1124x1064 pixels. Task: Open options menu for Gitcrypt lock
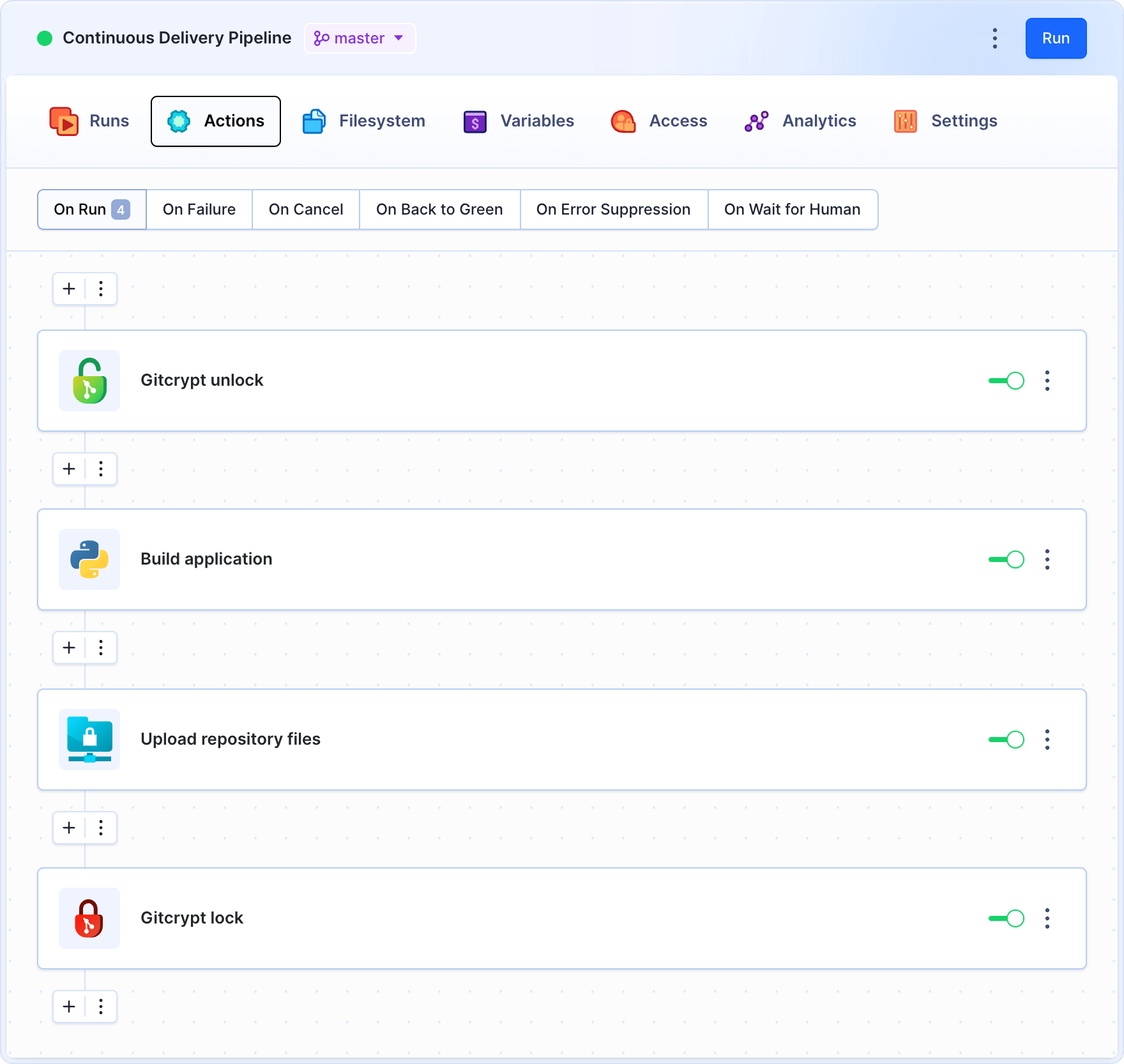1047,919
